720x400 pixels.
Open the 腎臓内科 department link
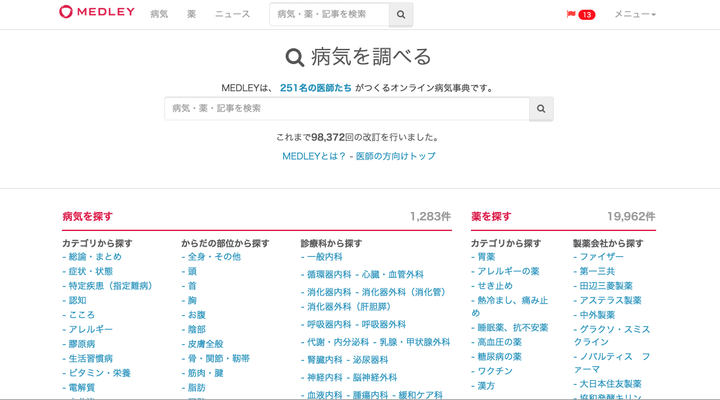(x=325, y=360)
